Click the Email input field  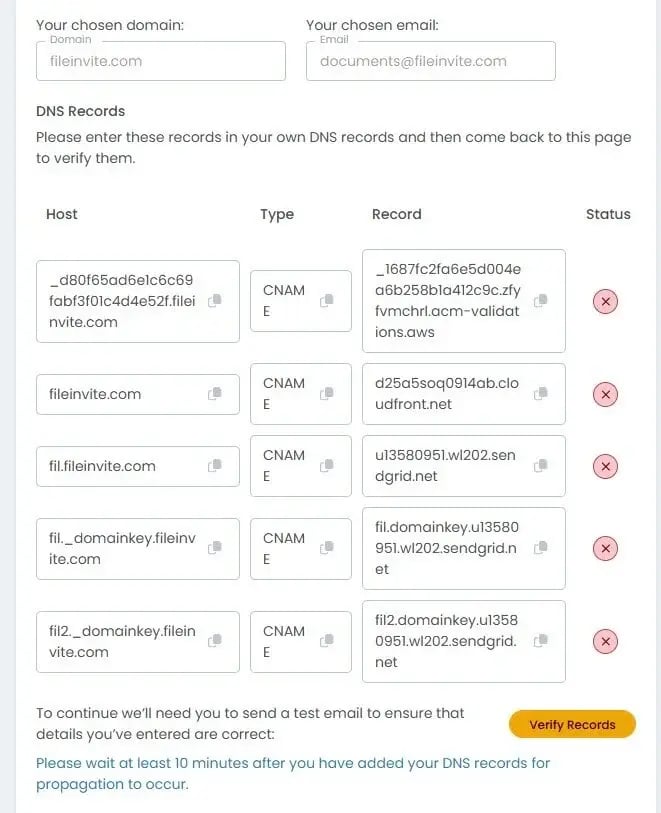tap(430, 61)
